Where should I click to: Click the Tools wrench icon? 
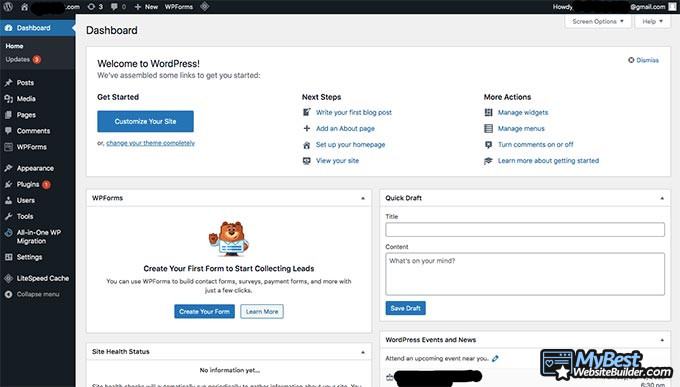[8, 216]
